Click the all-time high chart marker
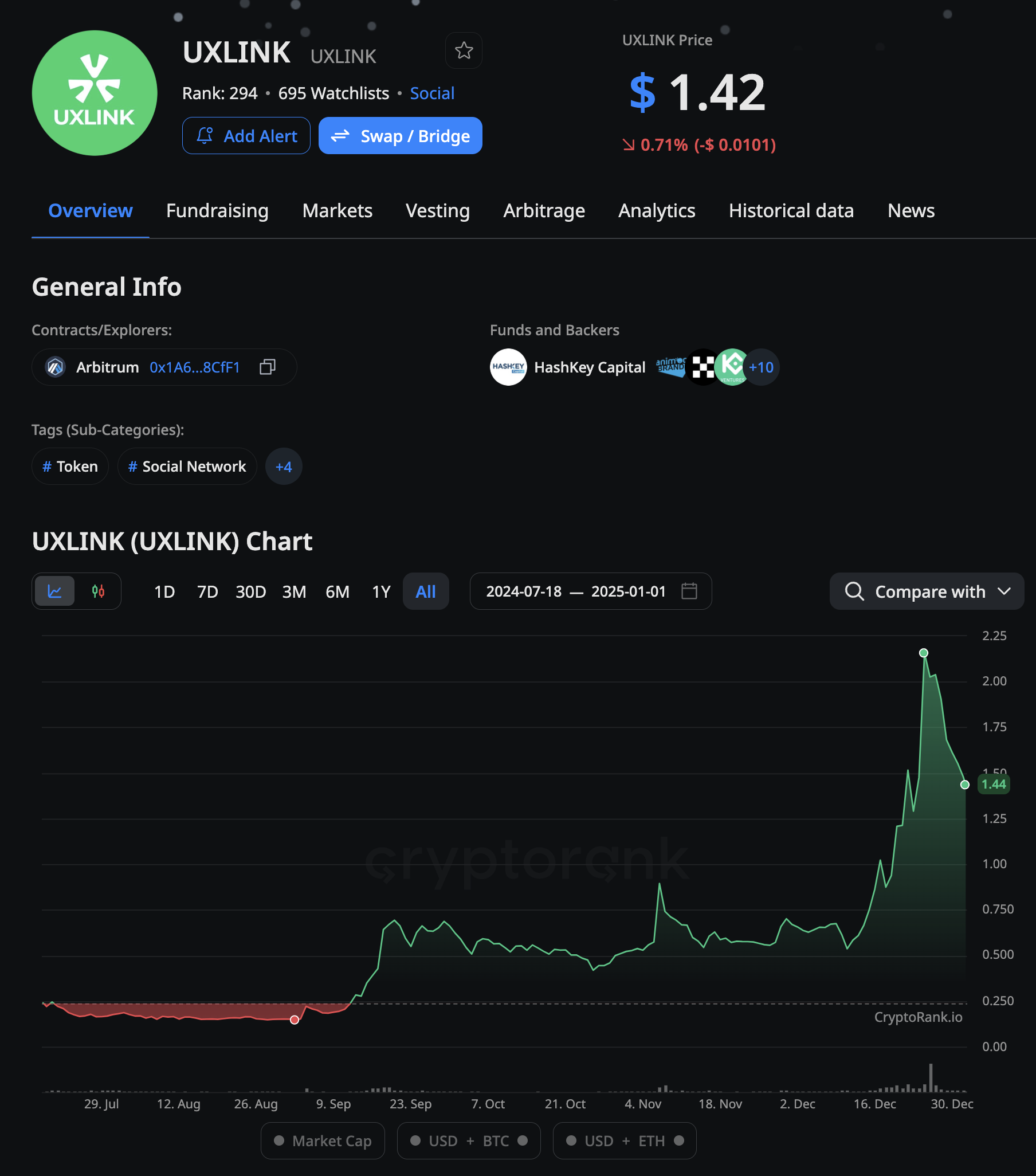1036x1176 pixels. 924,653
